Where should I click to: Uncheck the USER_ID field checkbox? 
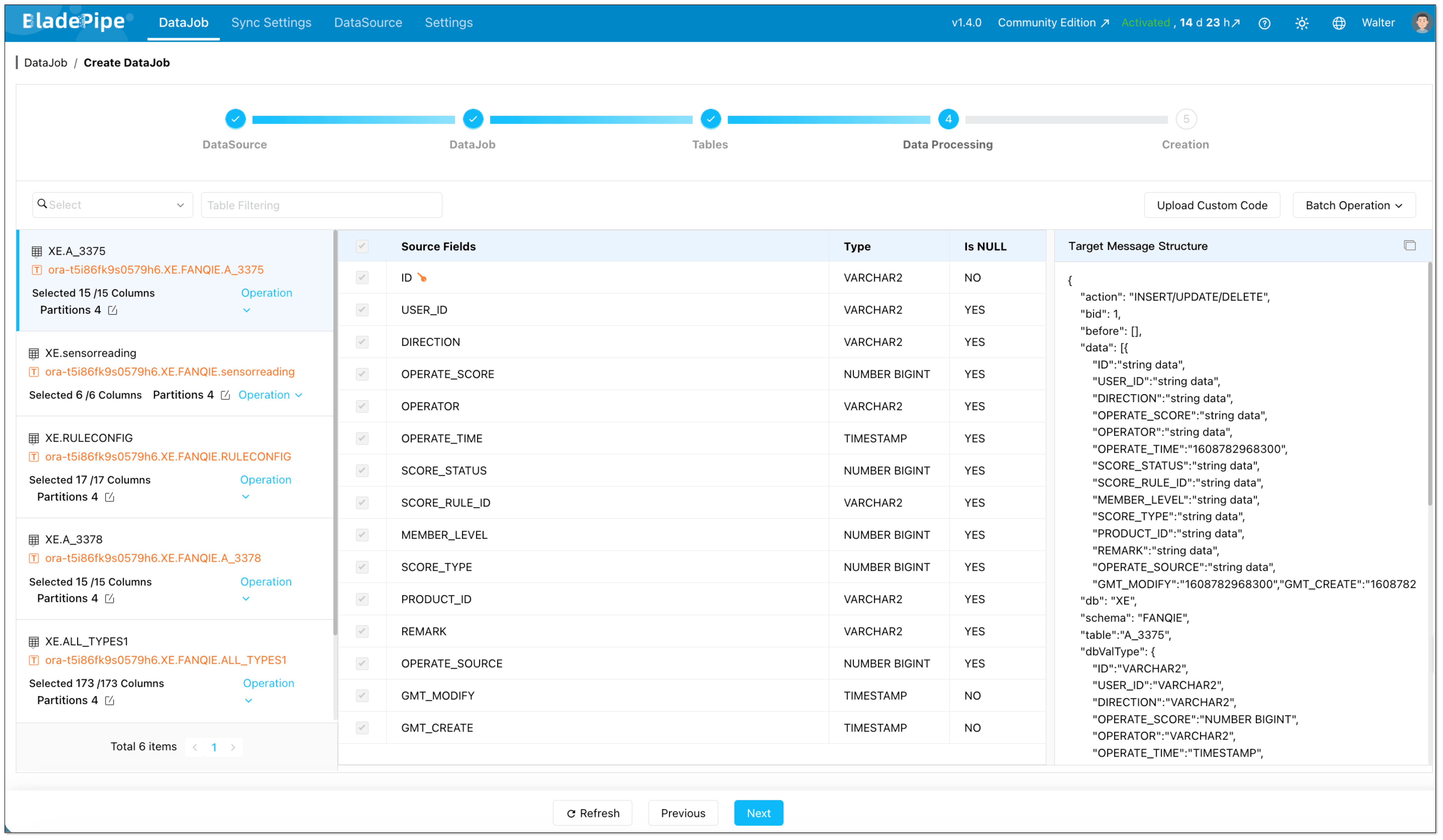tap(362, 309)
